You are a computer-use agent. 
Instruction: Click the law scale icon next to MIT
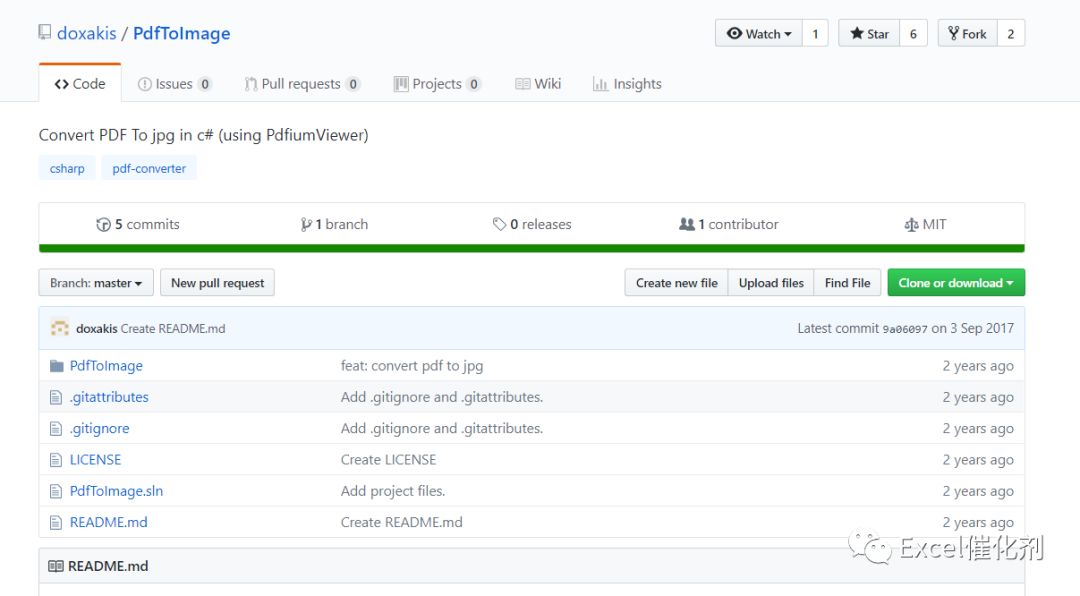click(911, 225)
